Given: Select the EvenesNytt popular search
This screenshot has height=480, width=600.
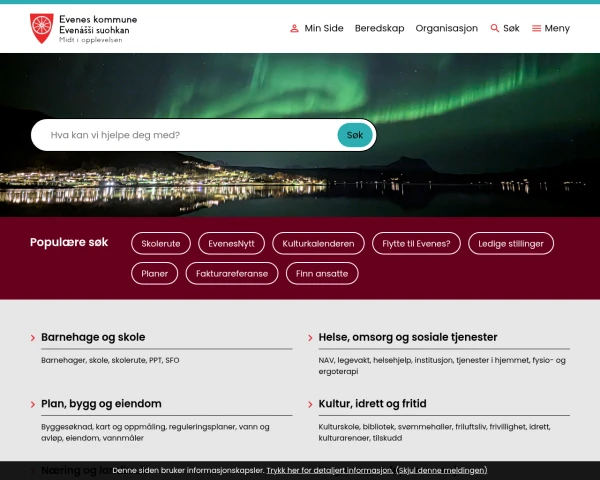Looking at the screenshot, I should [232, 243].
